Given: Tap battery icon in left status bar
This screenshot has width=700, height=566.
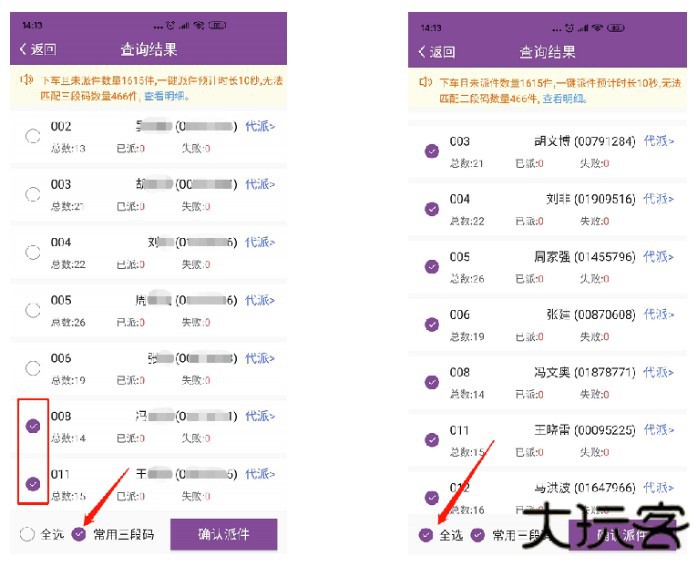Looking at the screenshot, I should pos(217,25).
